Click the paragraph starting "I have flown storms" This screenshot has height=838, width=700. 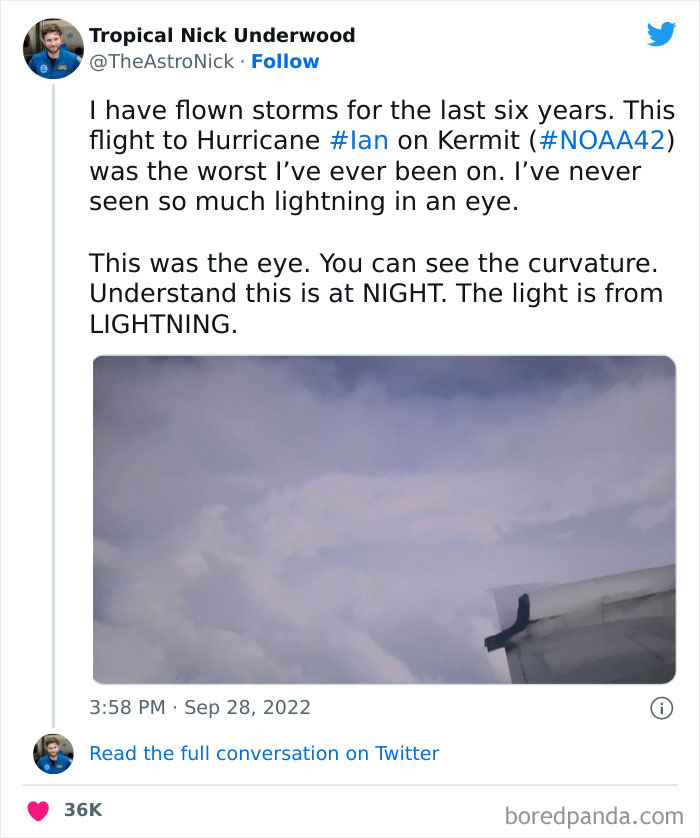pos(381,156)
